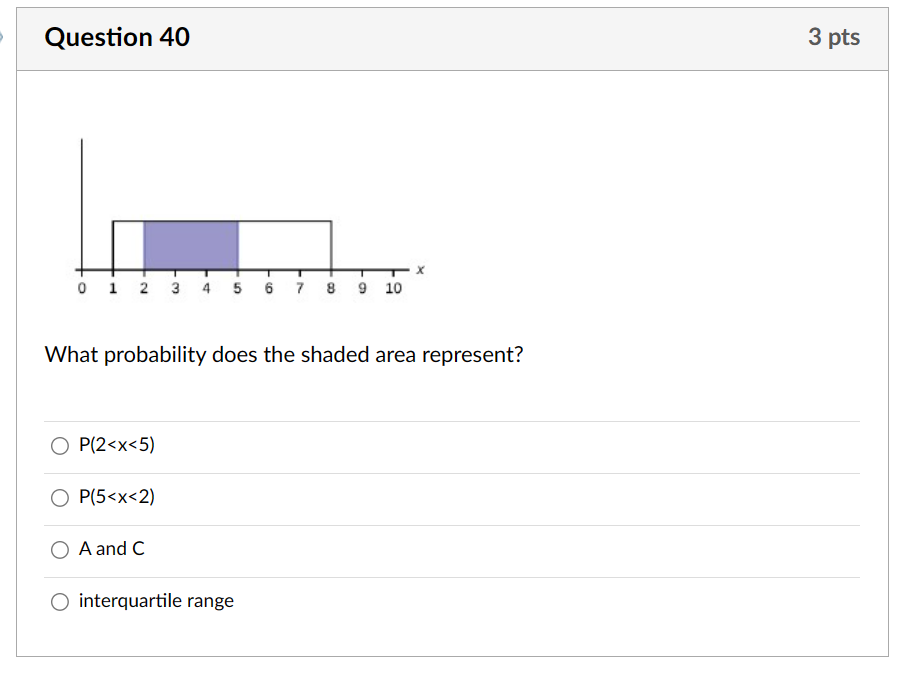
Task: Click the question prompt about the shaded area
Action: 284,355
